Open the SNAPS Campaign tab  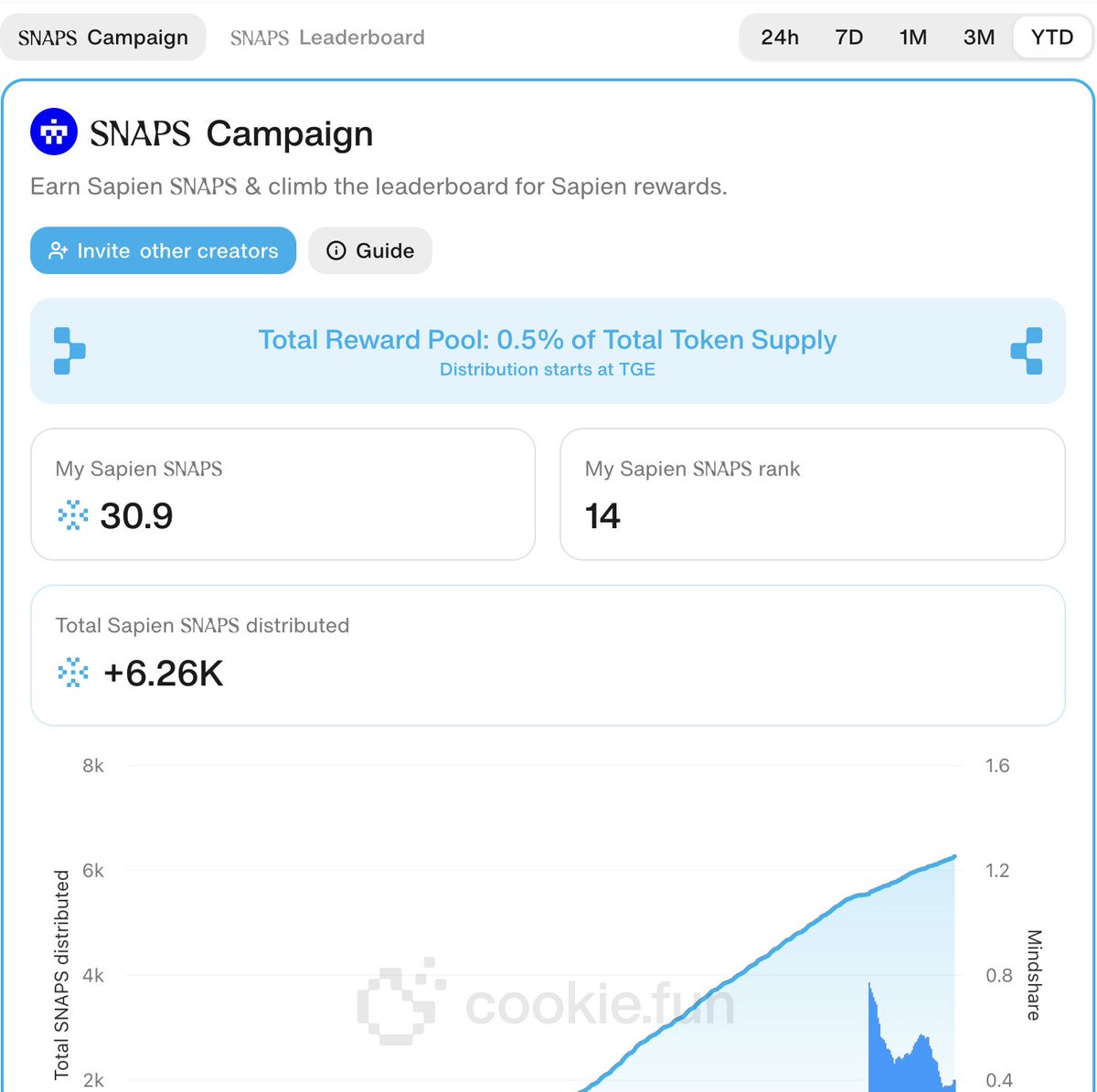coord(103,37)
